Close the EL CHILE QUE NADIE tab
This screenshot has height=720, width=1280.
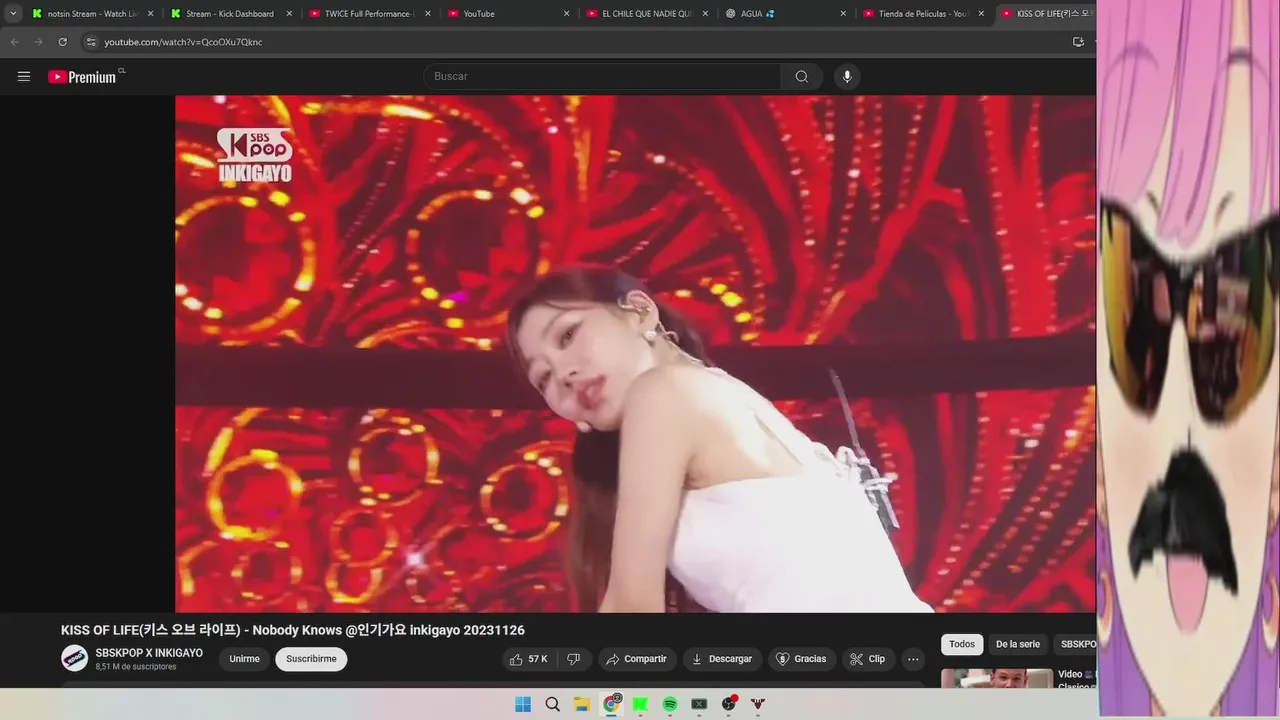705,14
